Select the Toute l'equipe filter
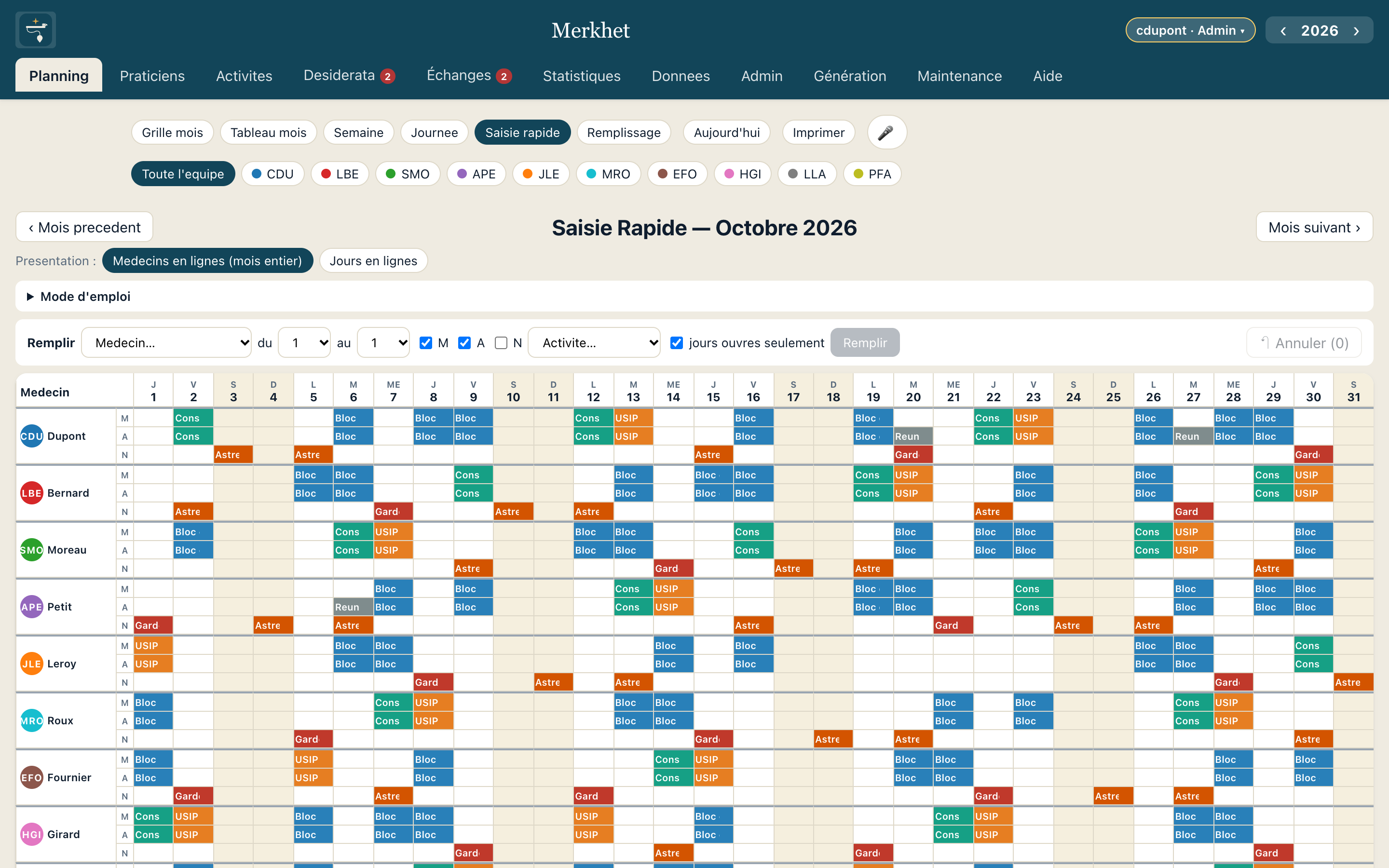Screen dimensions: 1389x868 183,174
